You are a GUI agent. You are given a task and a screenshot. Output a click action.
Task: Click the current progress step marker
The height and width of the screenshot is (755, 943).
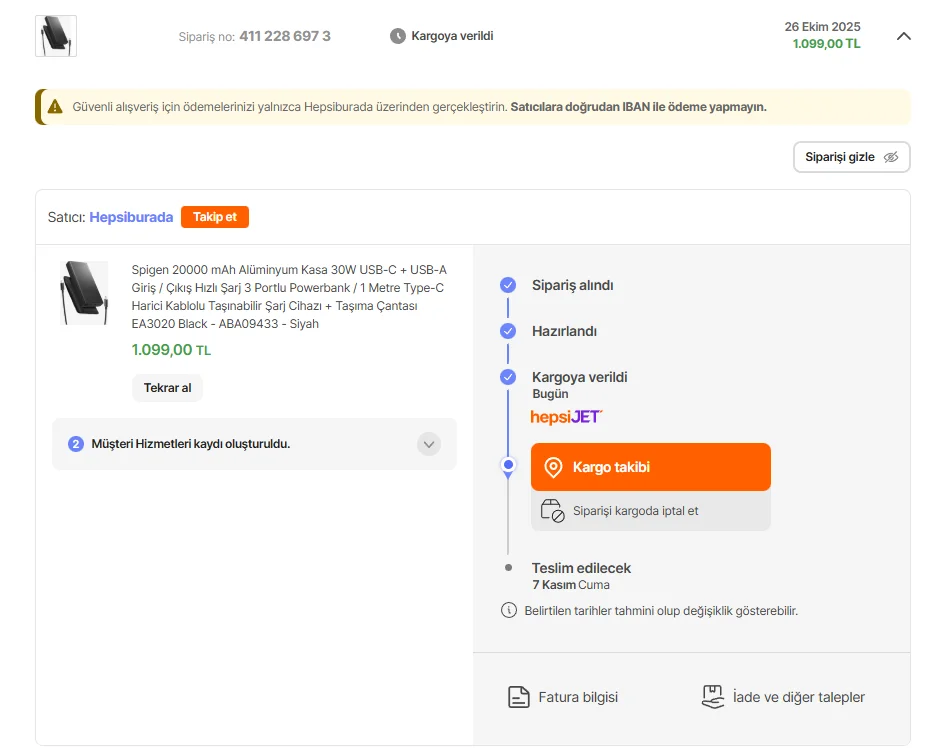[508, 465]
